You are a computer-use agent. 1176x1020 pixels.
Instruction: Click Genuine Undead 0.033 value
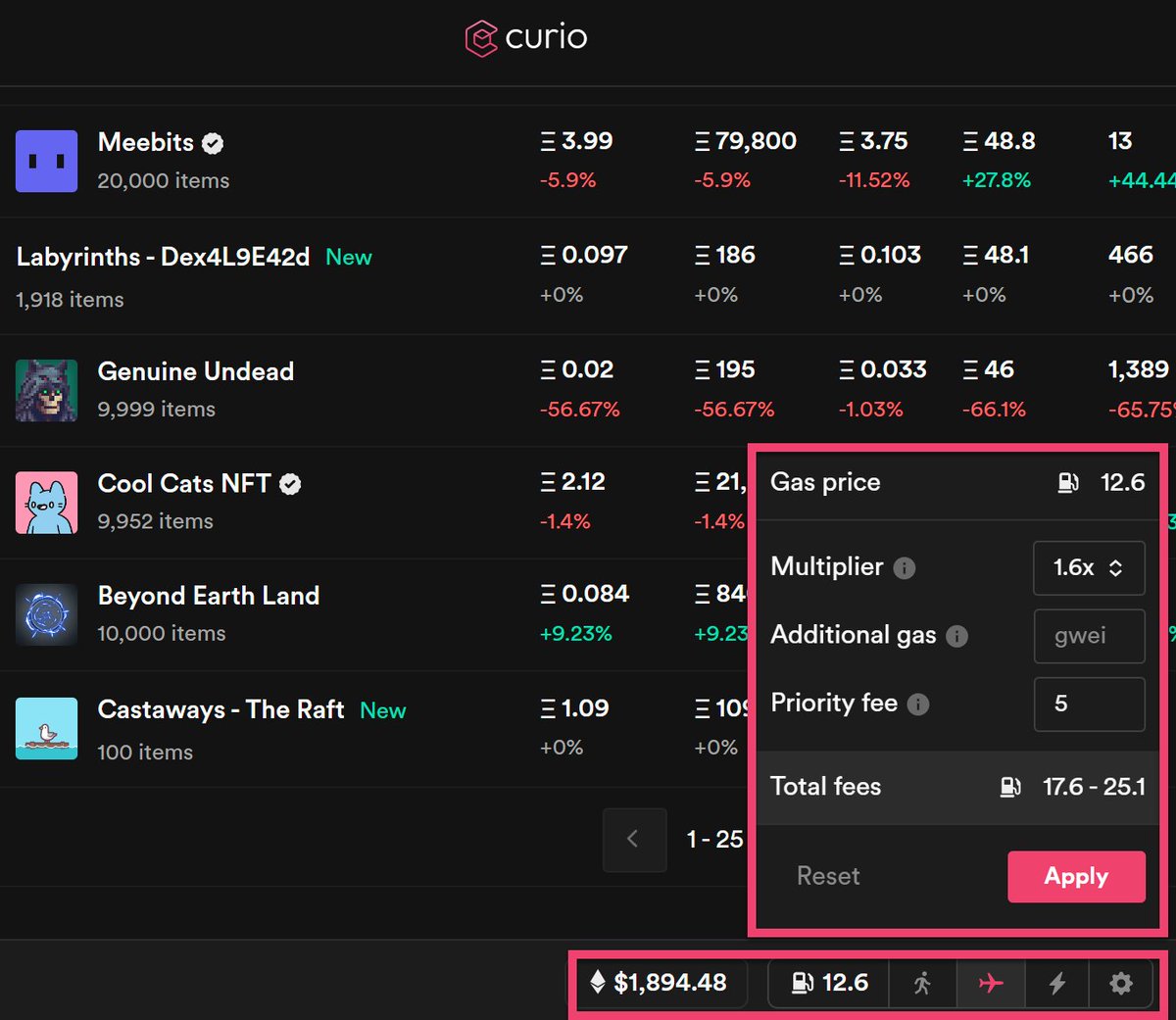(x=883, y=369)
